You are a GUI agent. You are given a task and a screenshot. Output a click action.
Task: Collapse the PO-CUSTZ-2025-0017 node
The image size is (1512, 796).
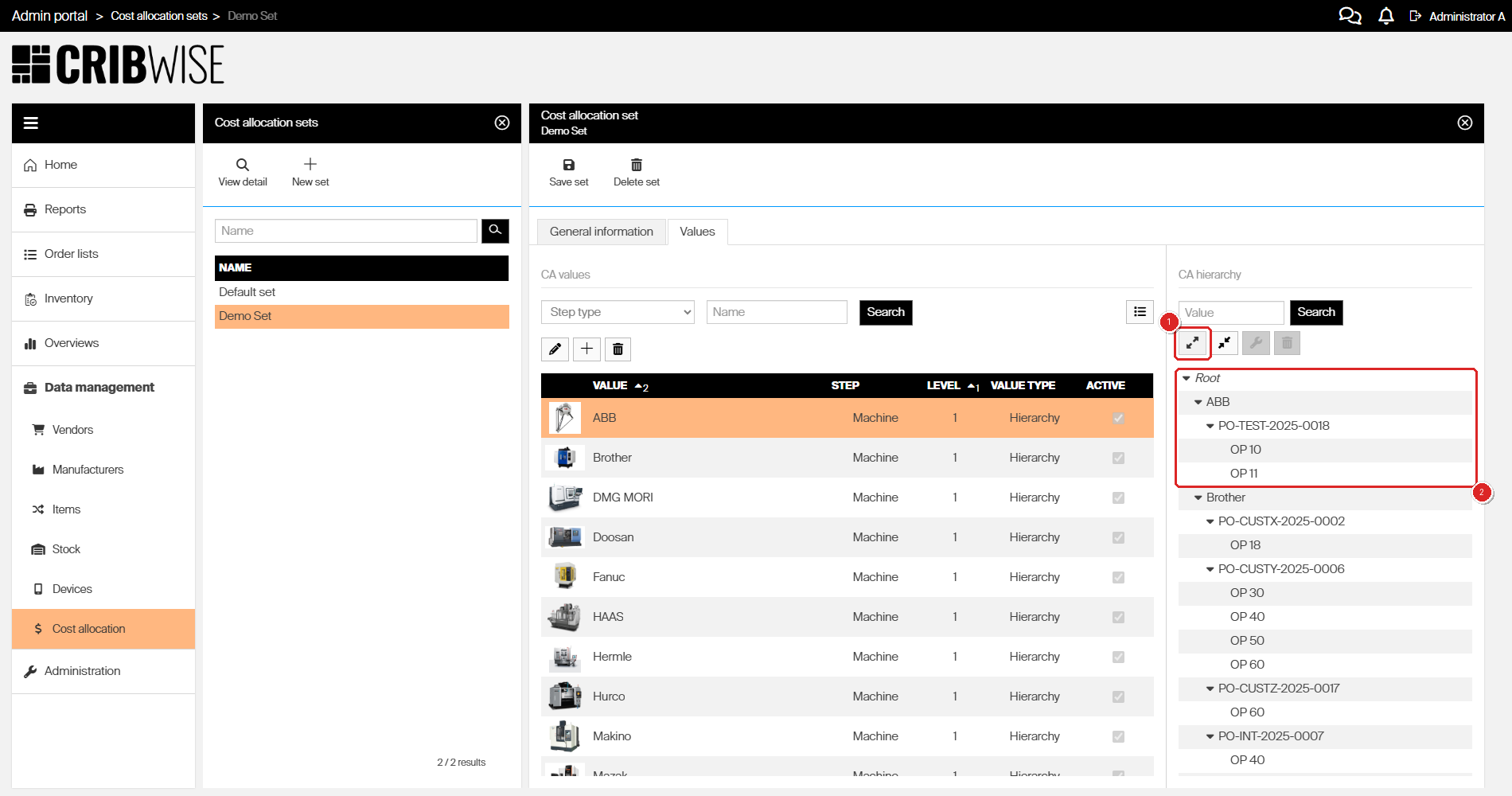pyautogui.click(x=1210, y=689)
